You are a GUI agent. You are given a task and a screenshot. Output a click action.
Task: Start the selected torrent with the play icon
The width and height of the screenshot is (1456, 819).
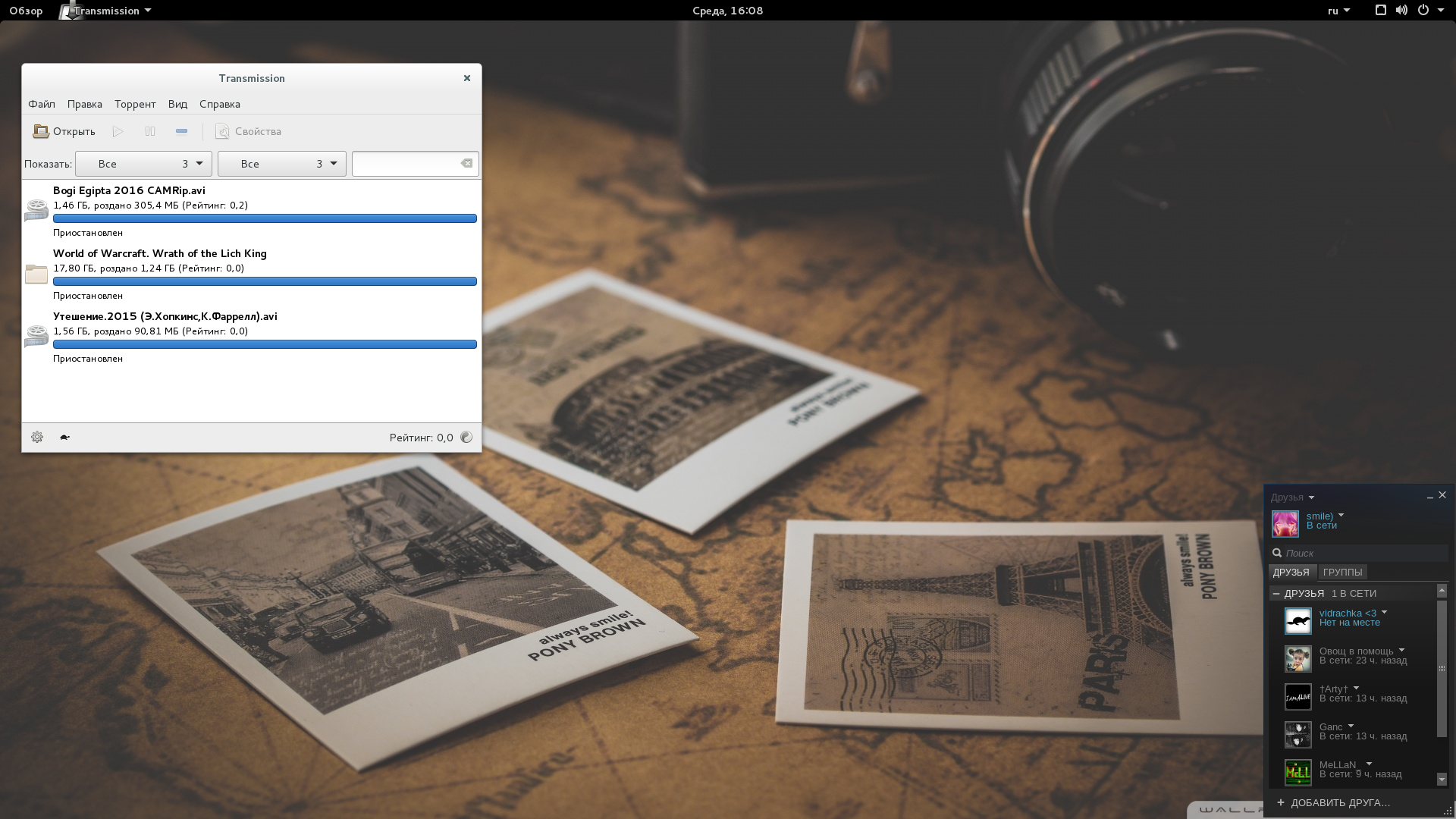coord(118,131)
